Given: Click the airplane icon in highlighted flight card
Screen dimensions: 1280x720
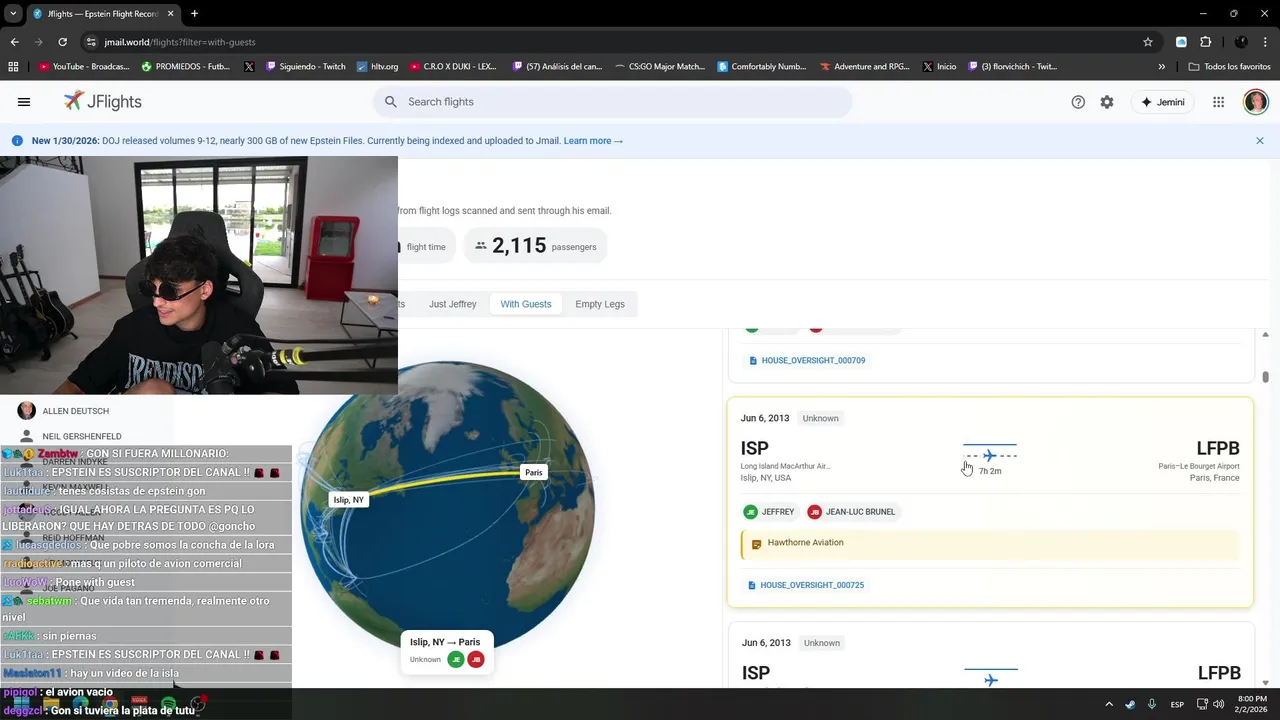Looking at the screenshot, I should click(x=990, y=456).
